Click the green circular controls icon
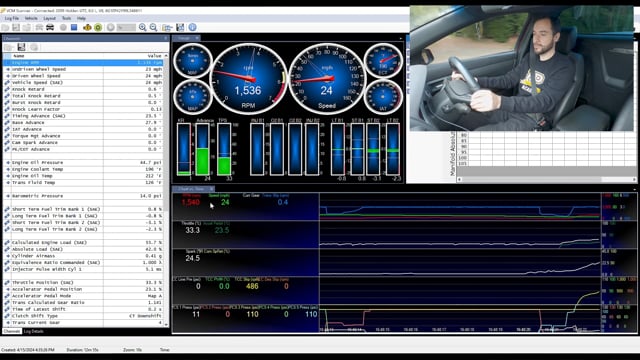 pos(98,27)
